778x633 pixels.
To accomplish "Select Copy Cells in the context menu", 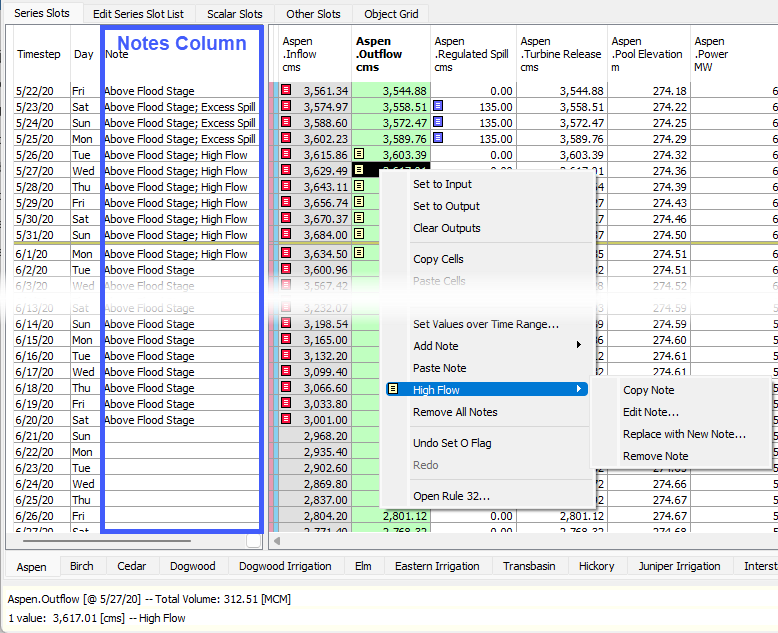I will (x=438, y=259).
